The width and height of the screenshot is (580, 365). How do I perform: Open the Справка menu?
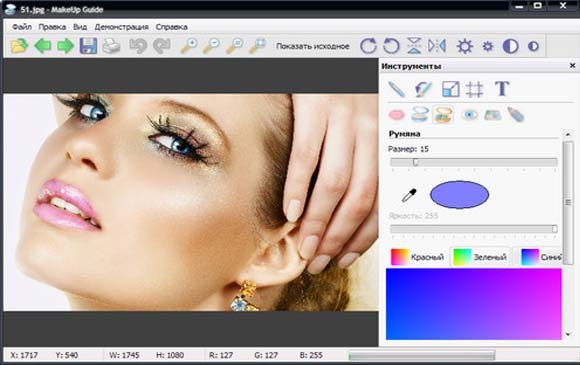point(171,27)
